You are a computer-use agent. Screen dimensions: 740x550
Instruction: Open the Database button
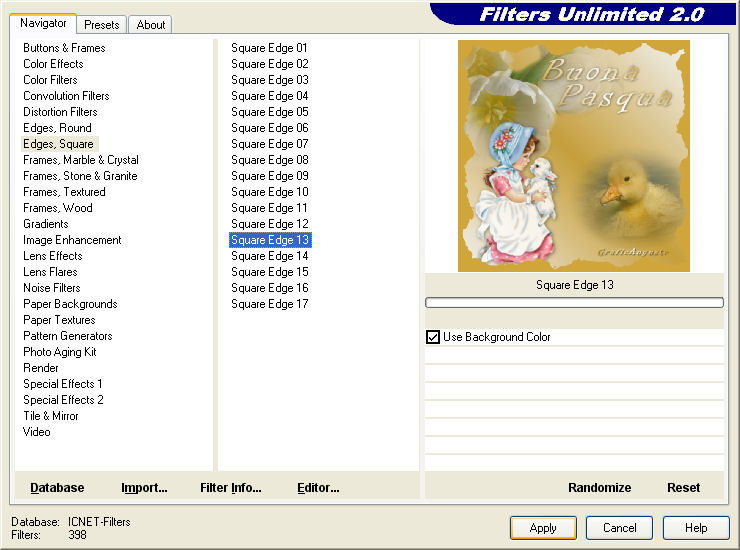pyautogui.click(x=57, y=488)
